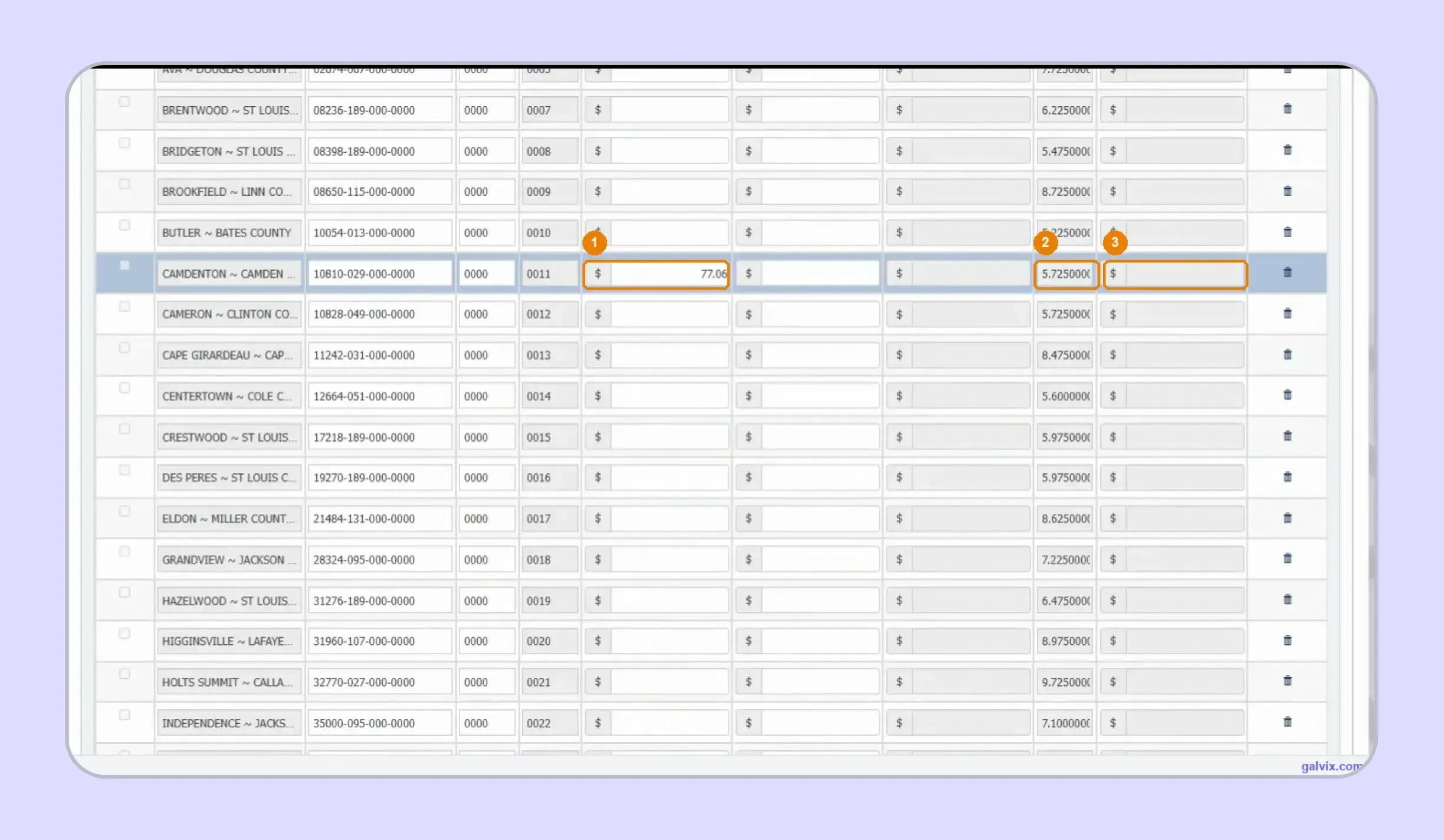Click trash icon for ELDON row
This screenshot has height=840, width=1444.
coord(1287,518)
